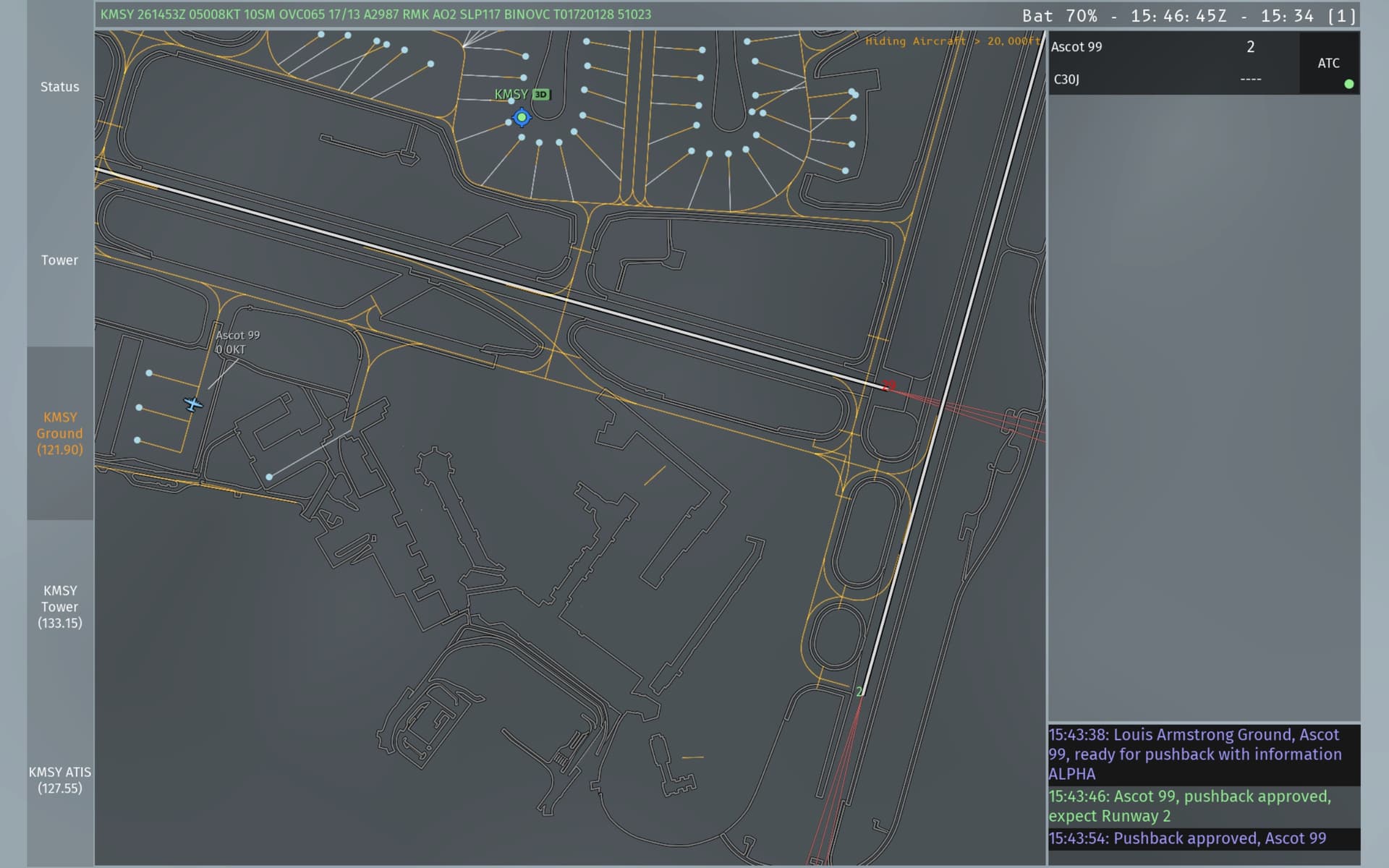Switch to the Tower tab

coord(60,260)
